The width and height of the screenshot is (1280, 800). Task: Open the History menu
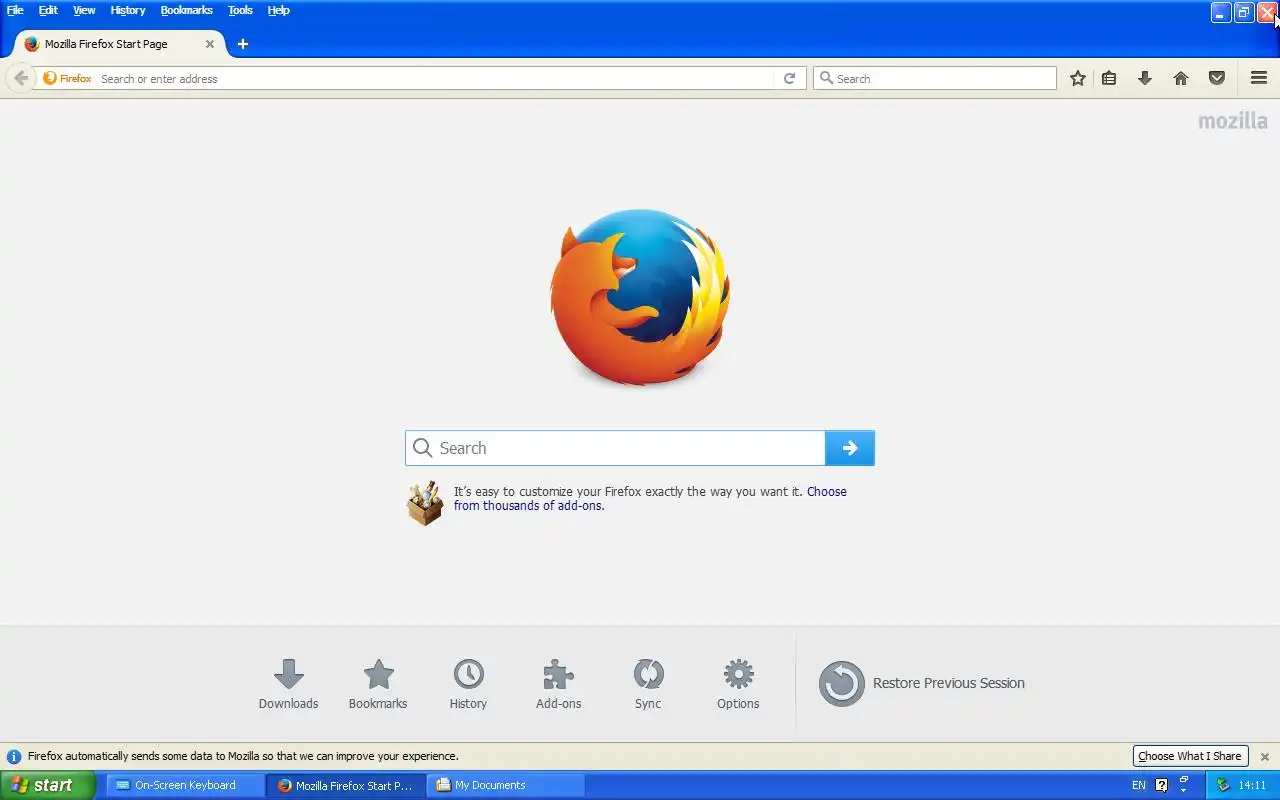pos(128,10)
